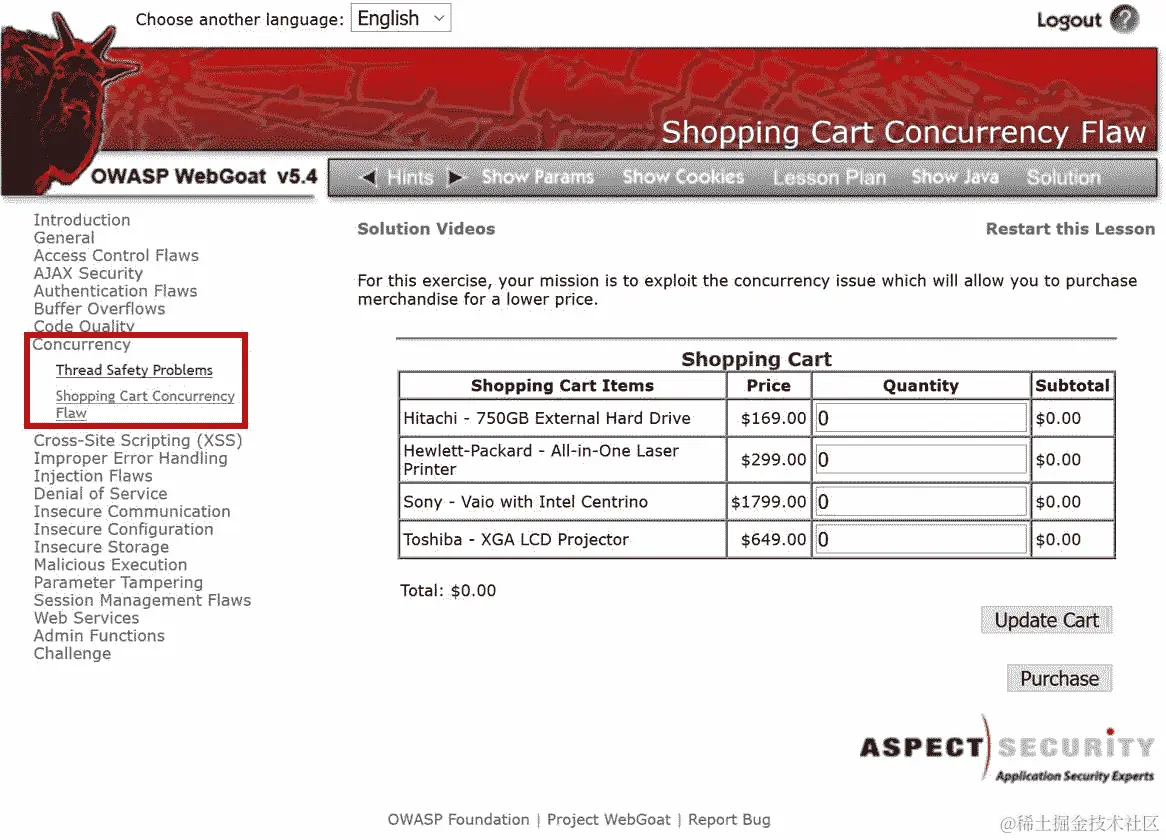Screen dimensions: 1166x840
Task: Open OWASP Foundation footer link
Action: pos(458,820)
